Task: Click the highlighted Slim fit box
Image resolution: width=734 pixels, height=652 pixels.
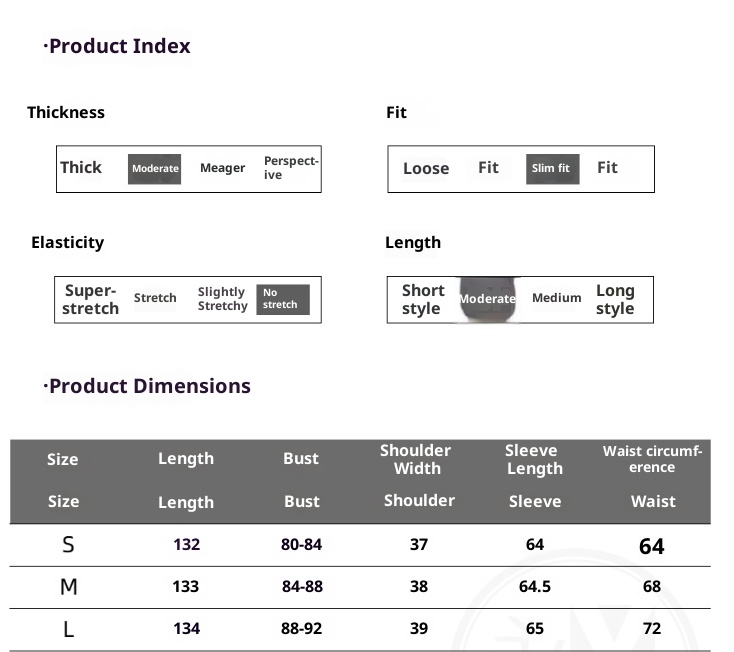Action: coord(551,169)
